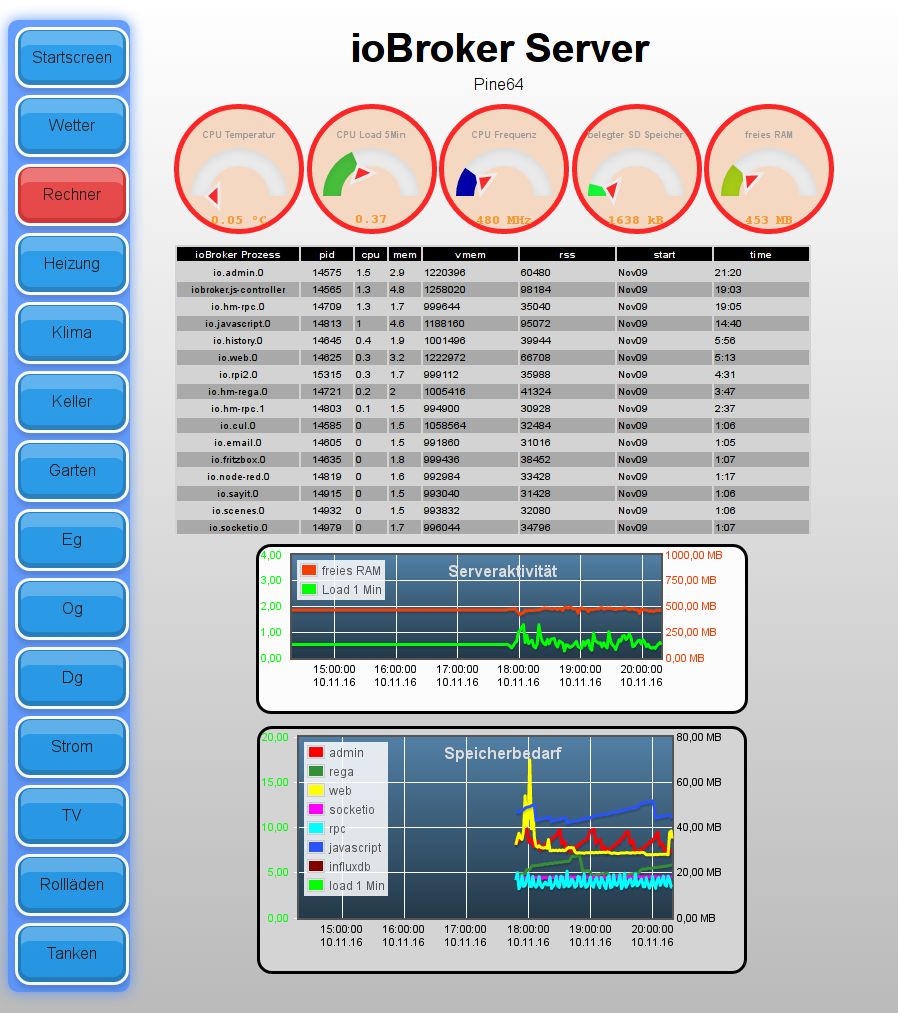Open the Dg floor view

pyautogui.click(x=72, y=678)
